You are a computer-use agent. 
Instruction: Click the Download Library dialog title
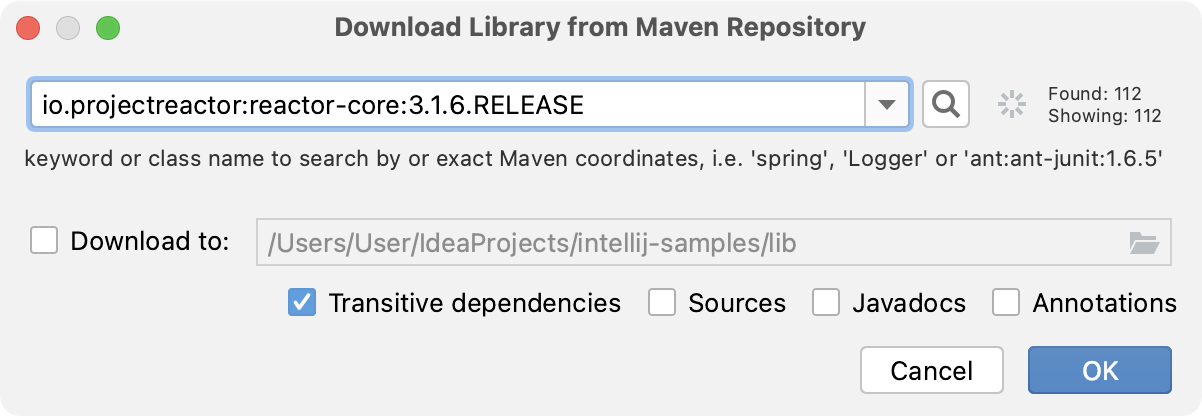click(600, 27)
